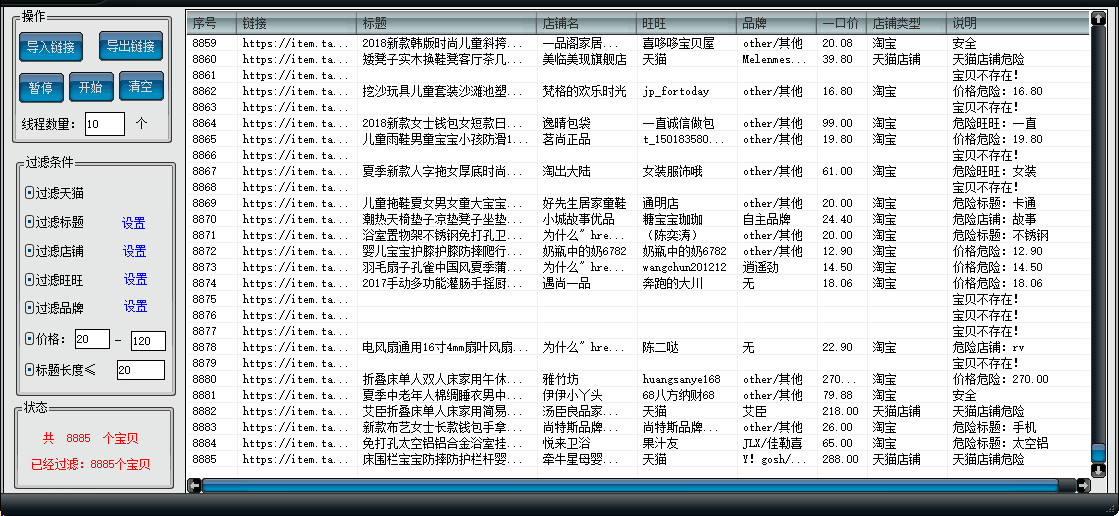Viewport: 1119px width, 516px height.
Task: Click the horizontal scrollbar right arrow
Action: point(1083,486)
